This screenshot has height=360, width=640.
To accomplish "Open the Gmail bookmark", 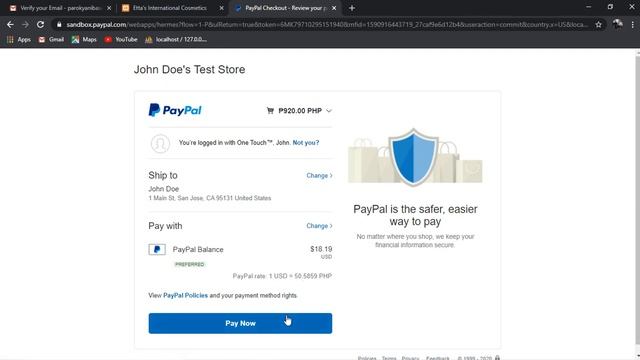I will (x=51, y=40).
